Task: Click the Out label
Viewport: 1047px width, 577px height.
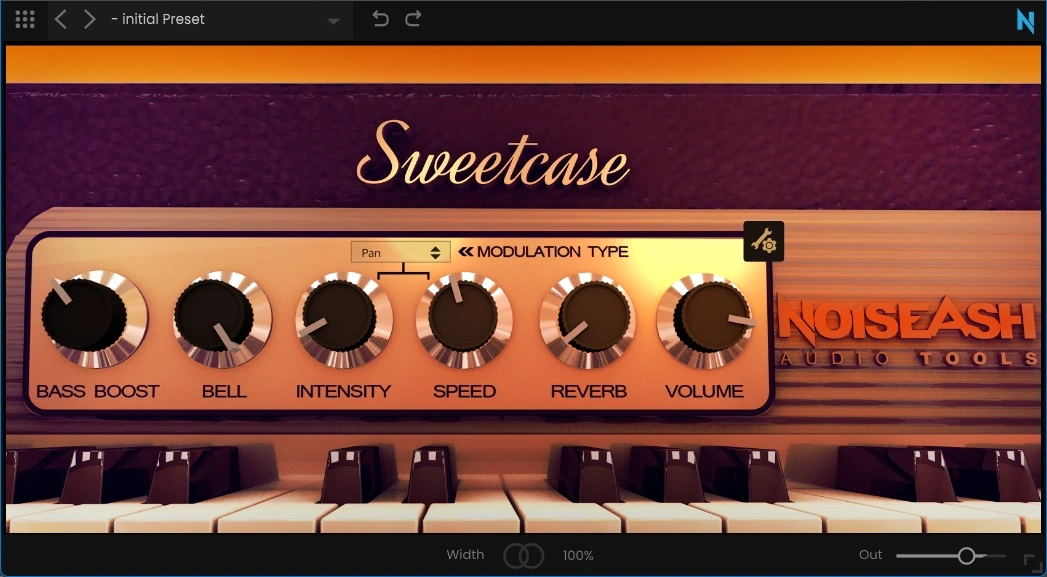Action: [x=871, y=555]
